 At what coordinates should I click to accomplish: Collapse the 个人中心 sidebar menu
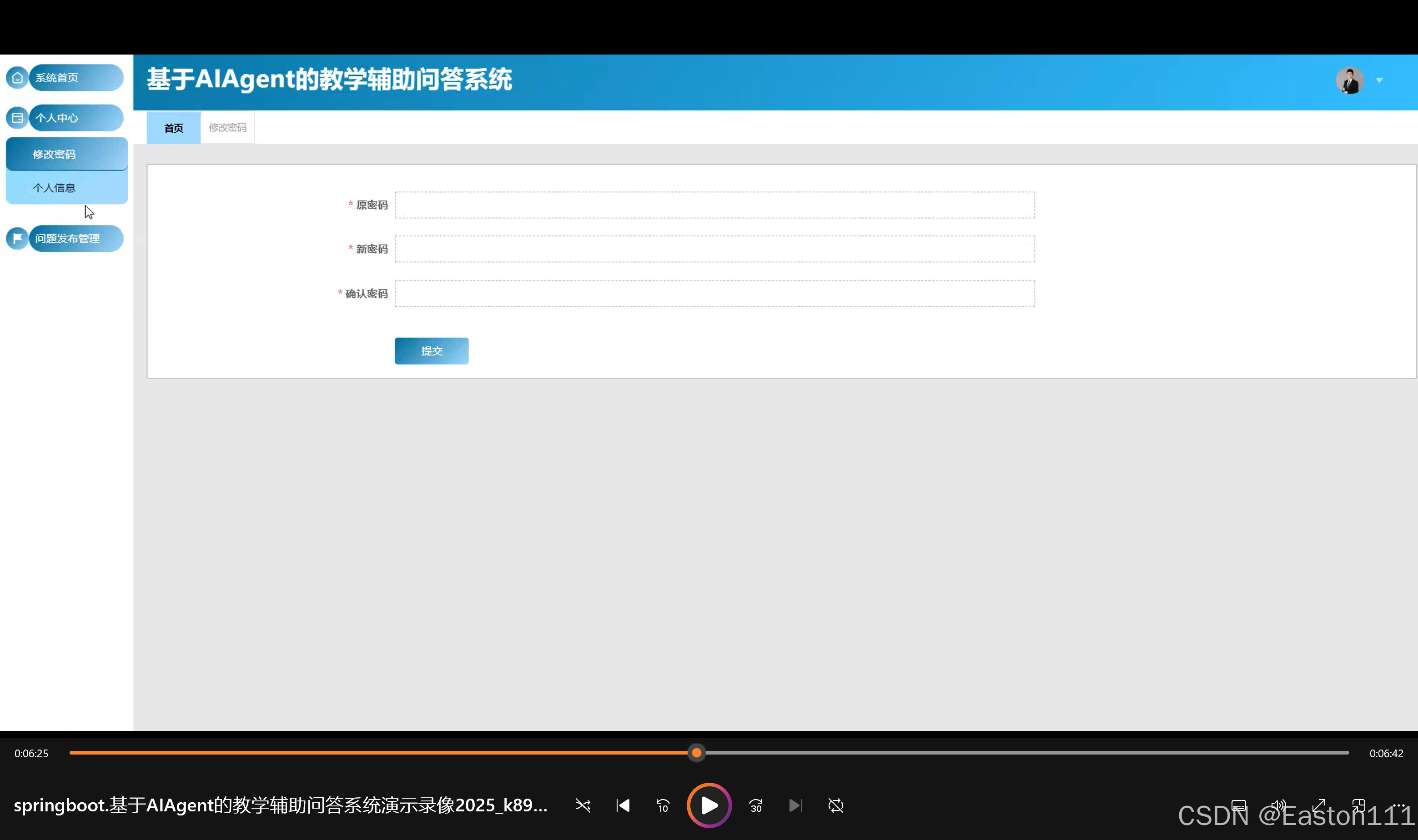tap(75, 118)
